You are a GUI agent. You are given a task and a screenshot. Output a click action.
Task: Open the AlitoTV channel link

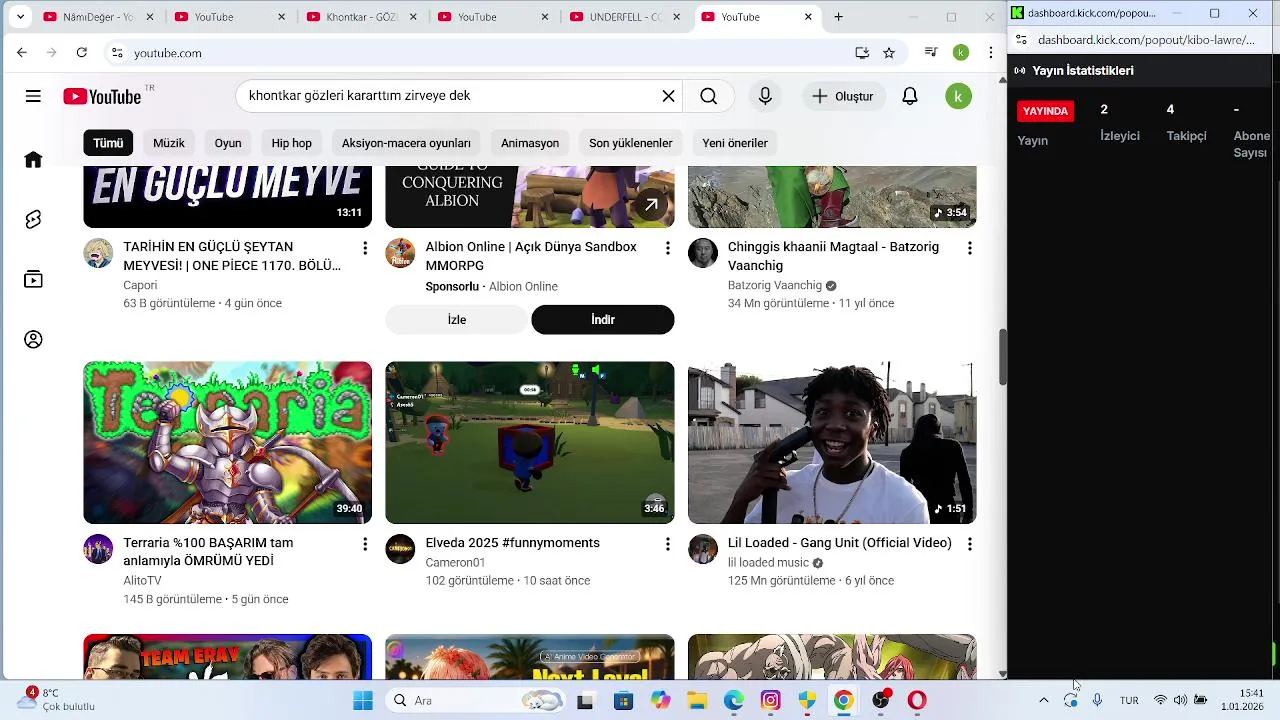click(x=142, y=581)
